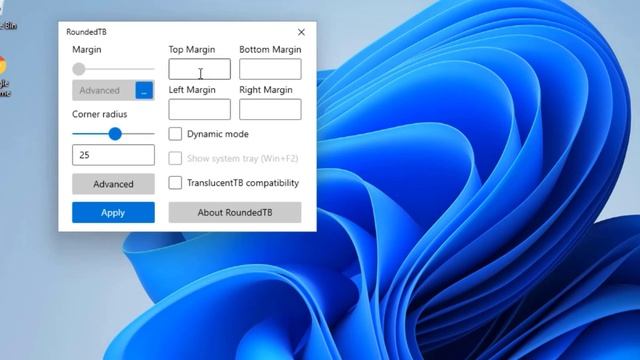
Task: Click the Bottom Margin label
Action: (270, 49)
